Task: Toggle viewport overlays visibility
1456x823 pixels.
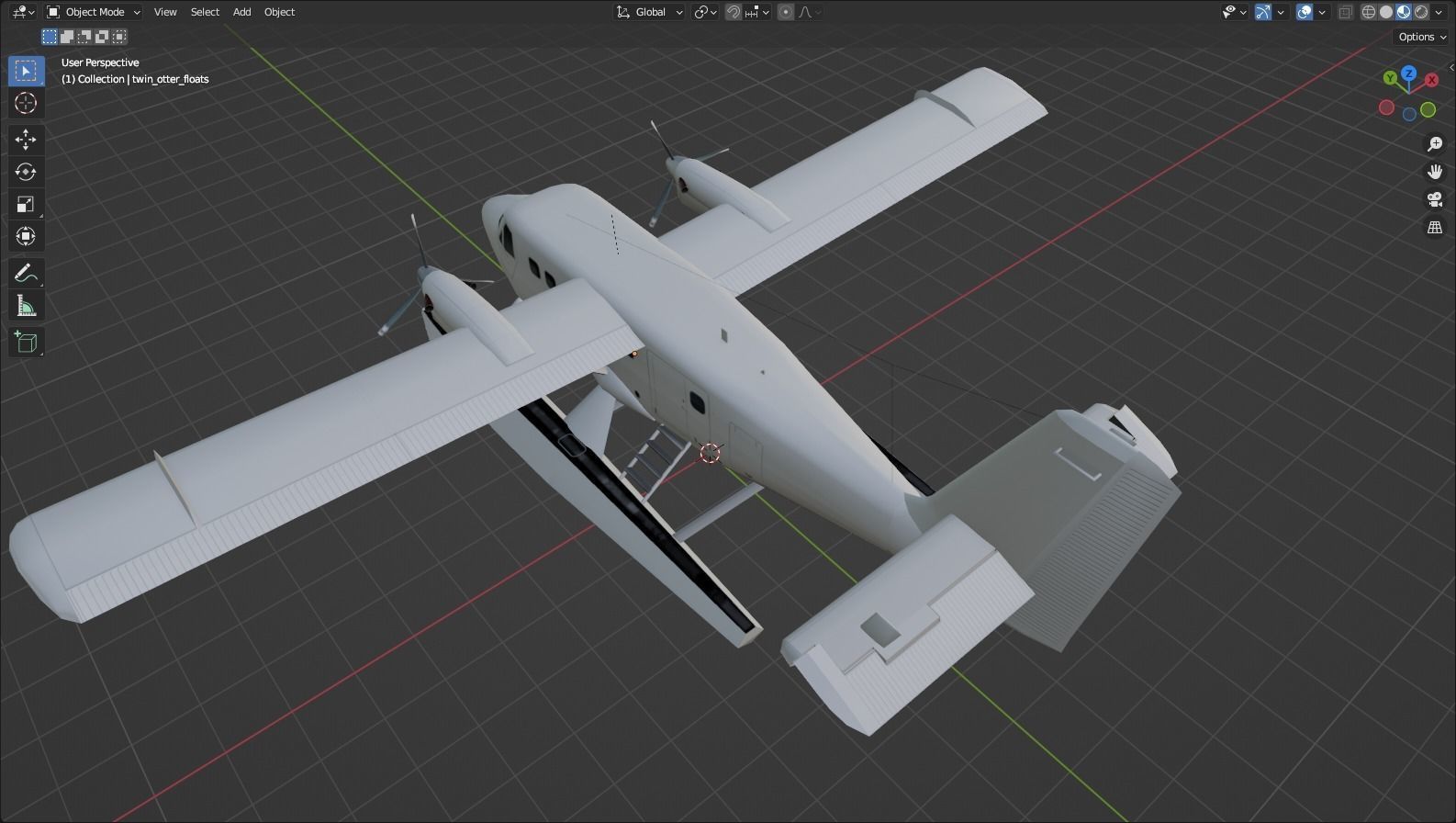Action: coord(1305,12)
